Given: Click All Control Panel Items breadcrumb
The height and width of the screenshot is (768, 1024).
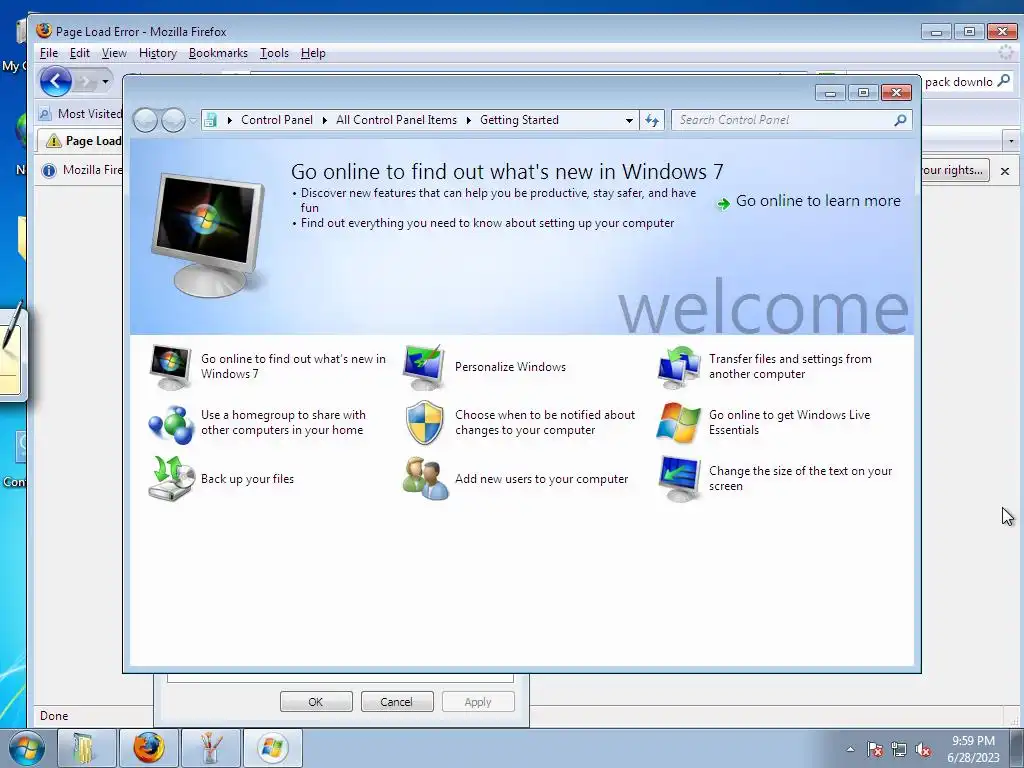Looking at the screenshot, I should (396, 120).
